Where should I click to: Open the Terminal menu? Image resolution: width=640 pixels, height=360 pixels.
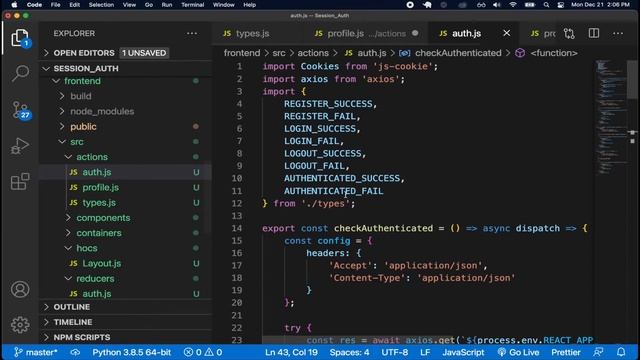[193, 5]
